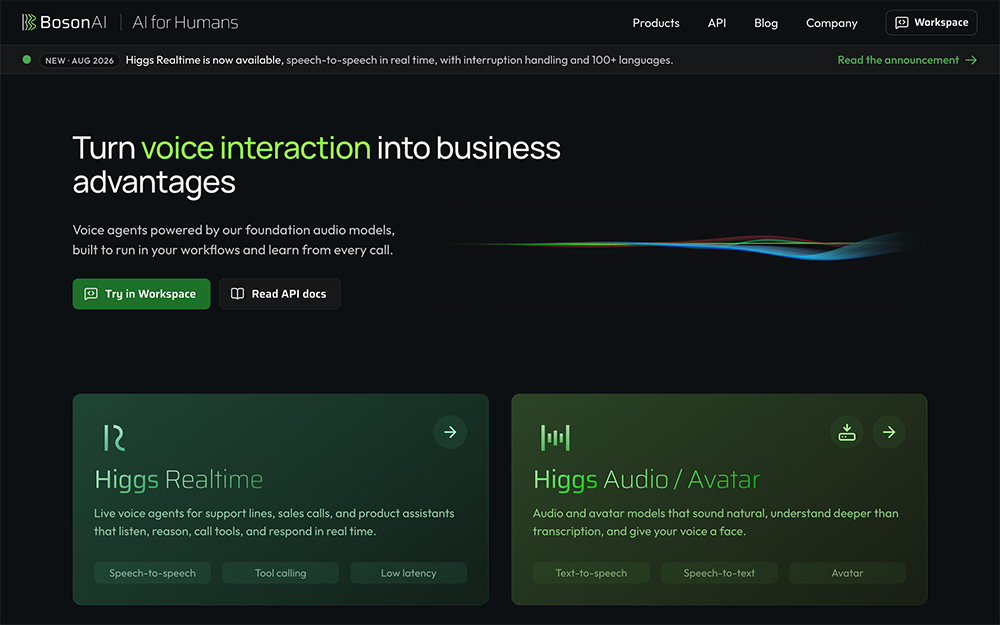Click the Workspace button in header

click(931, 22)
